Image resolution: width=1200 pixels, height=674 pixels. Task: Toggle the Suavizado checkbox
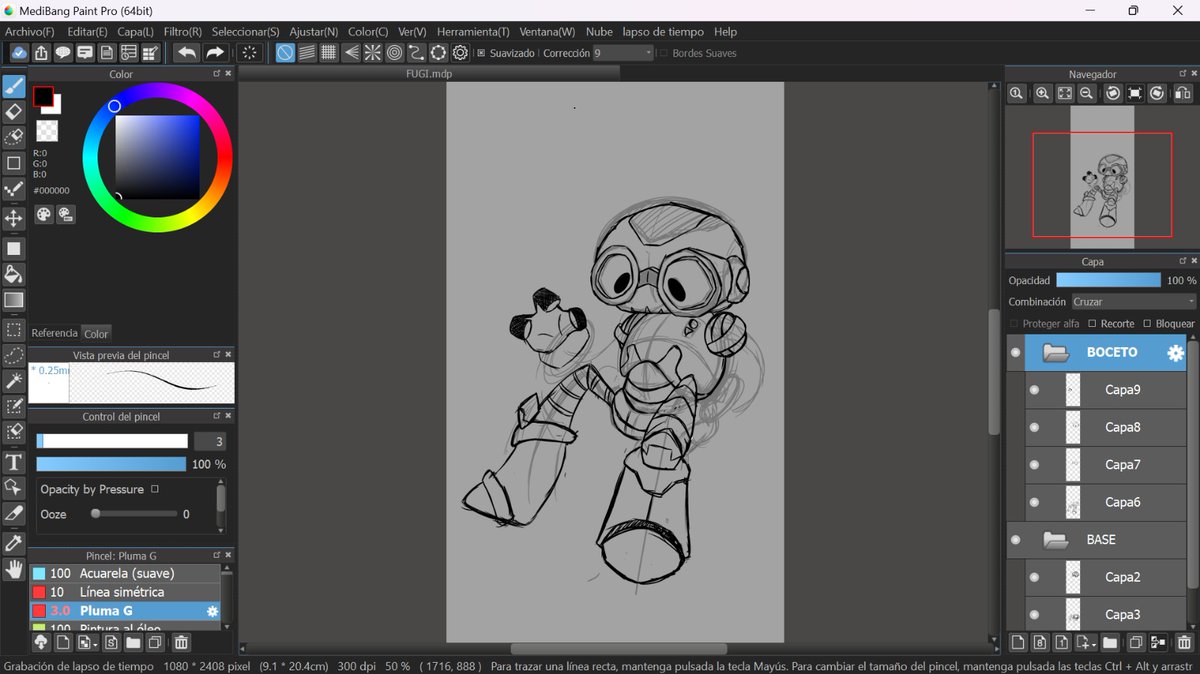(x=481, y=53)
